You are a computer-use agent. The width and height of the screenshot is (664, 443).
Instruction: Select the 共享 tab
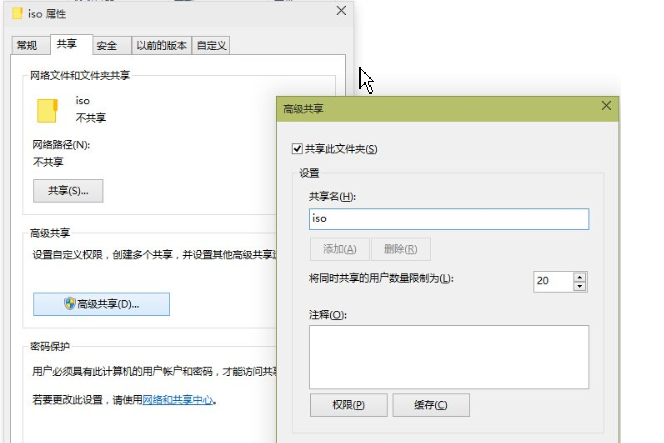pyautogui.click(x=67, y=44)
